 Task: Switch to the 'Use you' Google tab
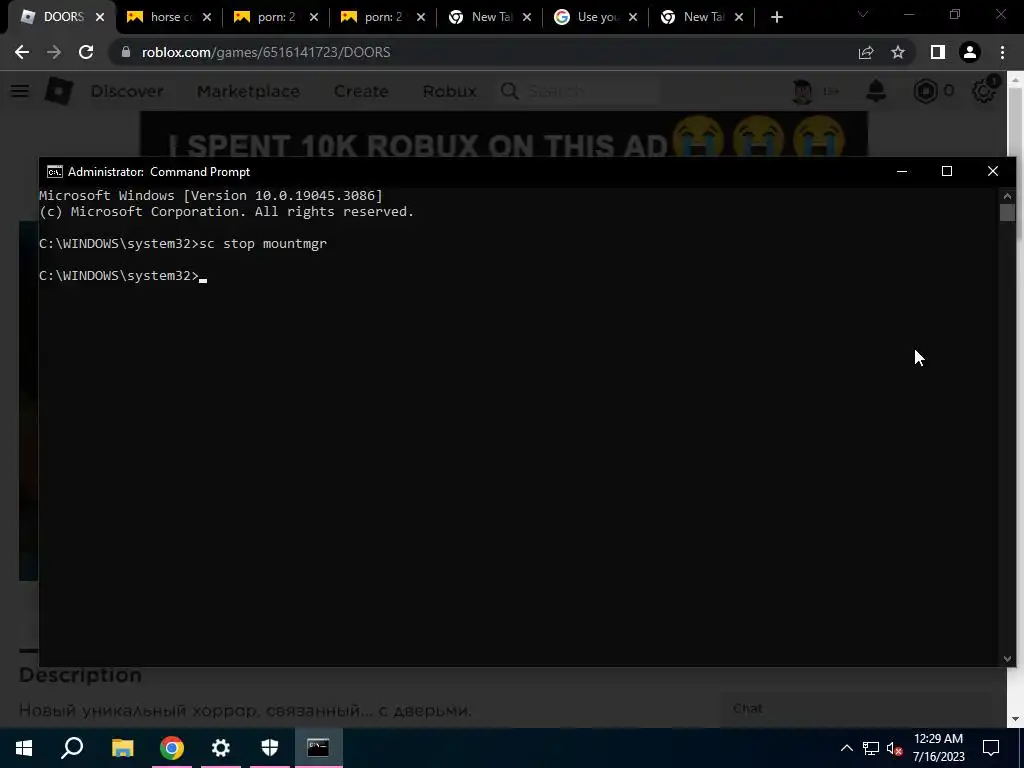point(596,17)
